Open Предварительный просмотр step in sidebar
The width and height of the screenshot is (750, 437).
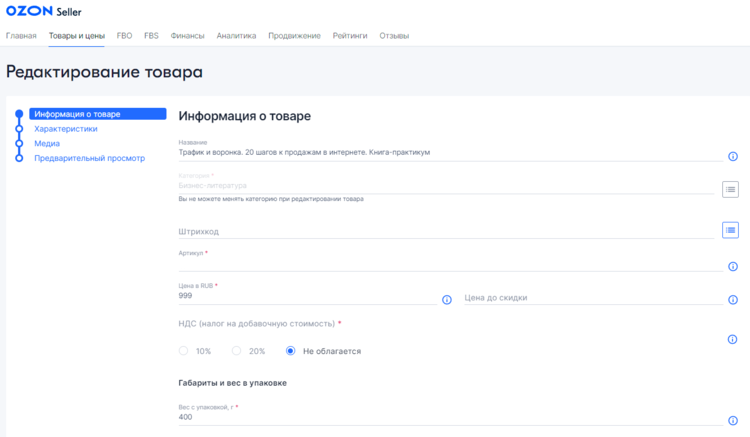(89, 158)
